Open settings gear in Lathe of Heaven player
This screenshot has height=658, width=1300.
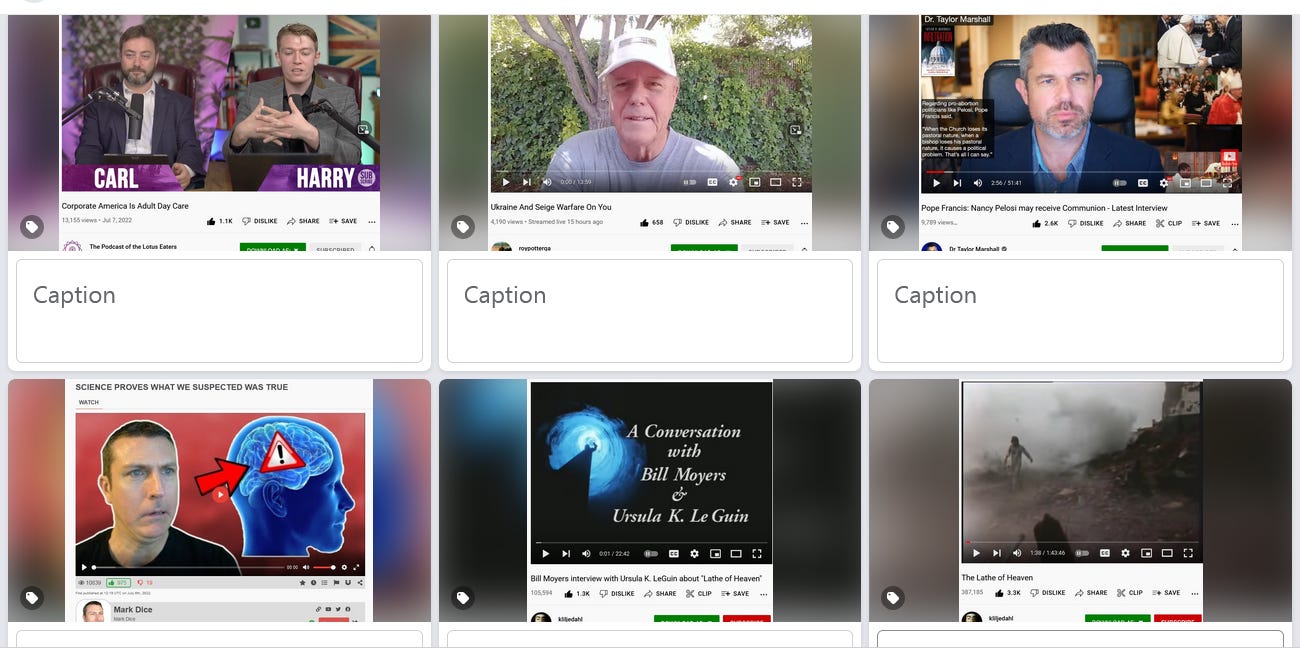pos(1125,552)
